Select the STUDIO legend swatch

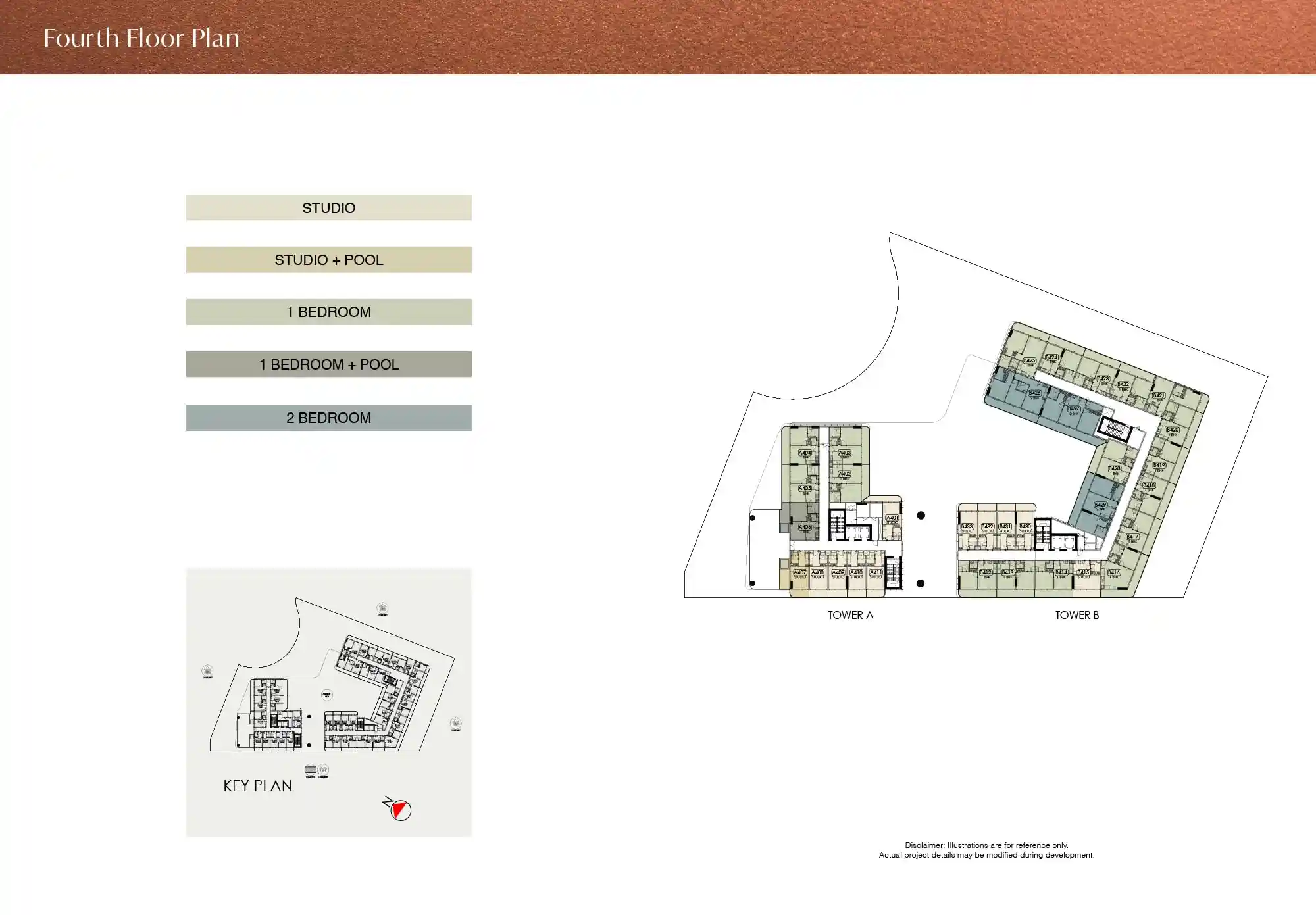pos(328,208)
